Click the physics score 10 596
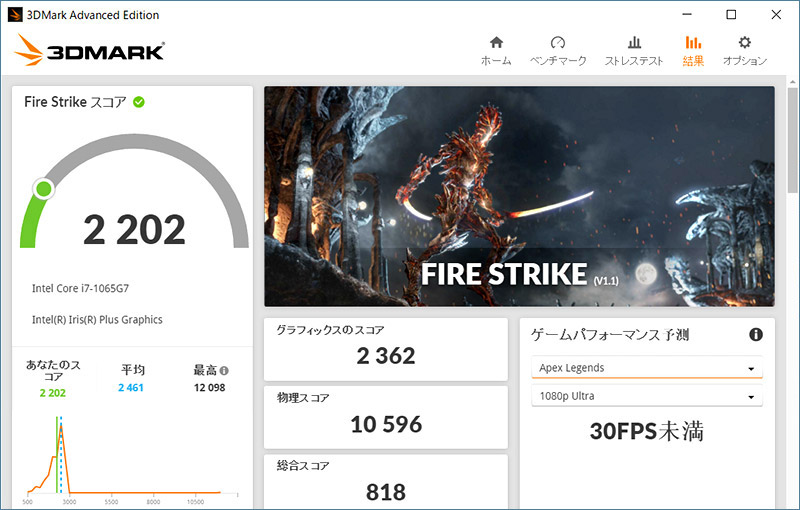The image size is (800, 510). point(386,424)
